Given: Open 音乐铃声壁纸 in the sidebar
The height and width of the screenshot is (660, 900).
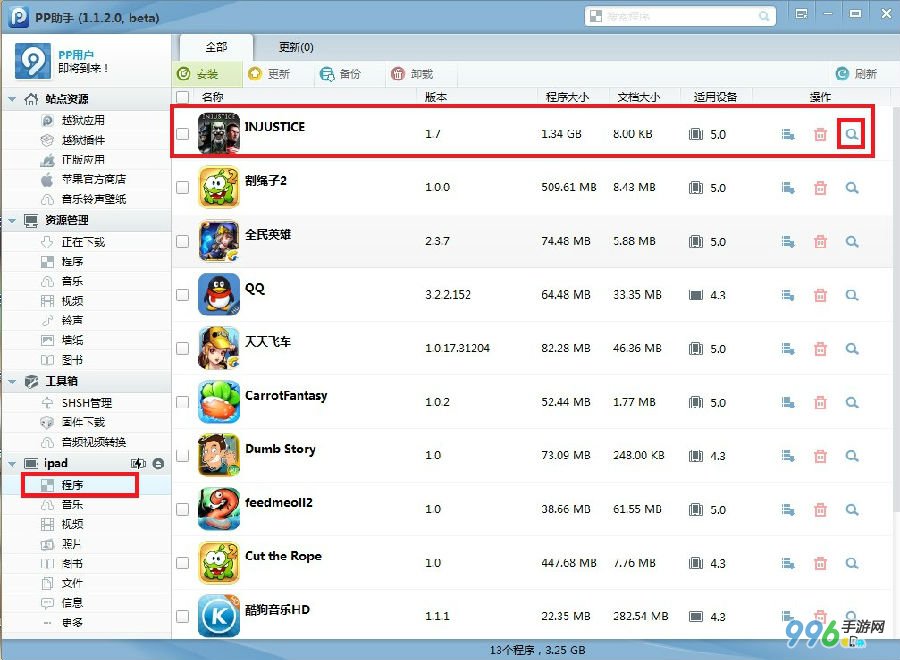Looking at the screenshot, I should pos(94,199).
